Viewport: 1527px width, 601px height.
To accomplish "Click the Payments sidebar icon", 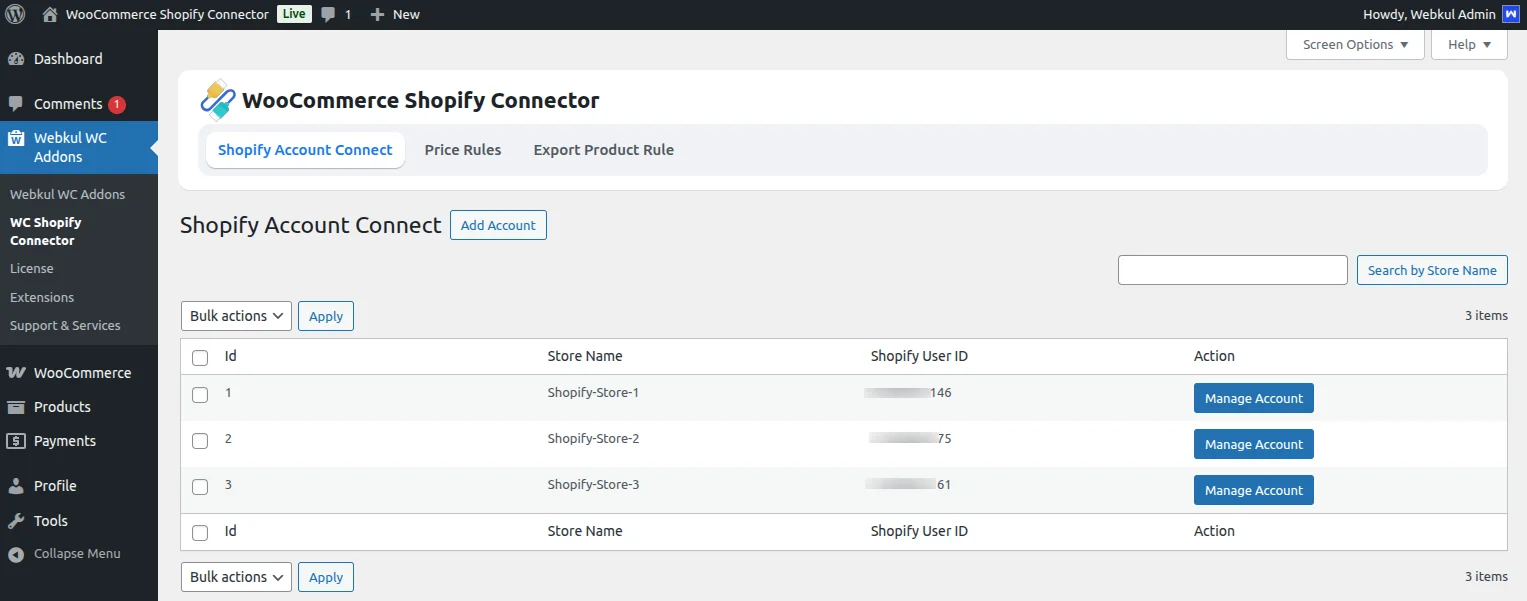I will [x=16, y=441].
